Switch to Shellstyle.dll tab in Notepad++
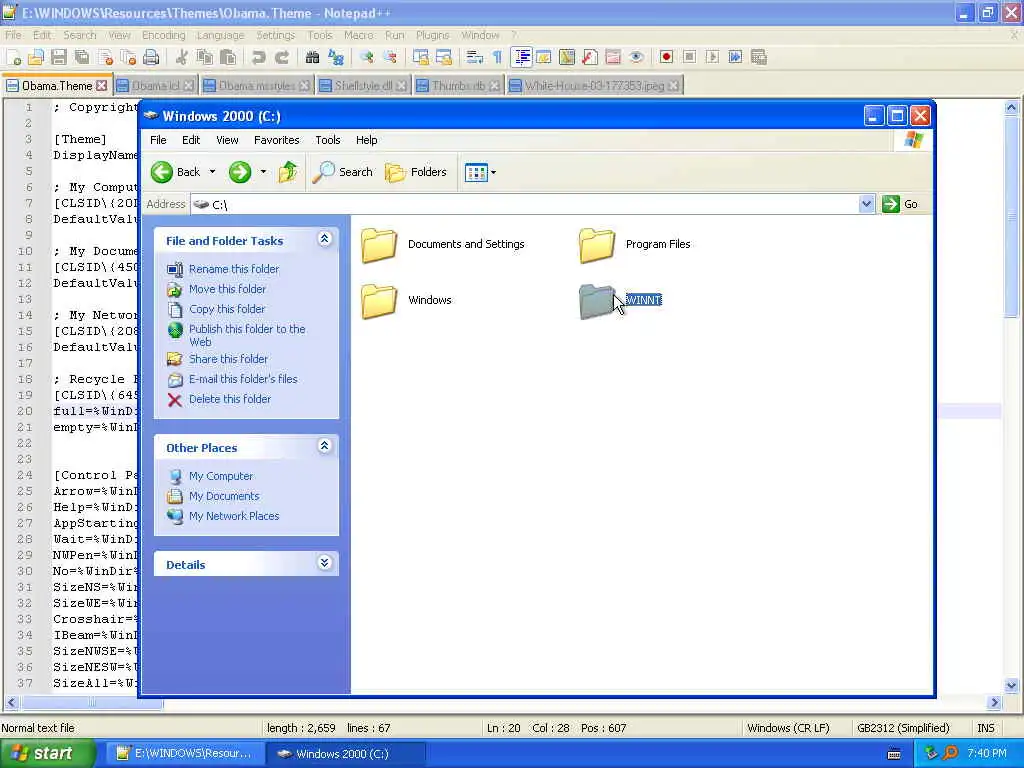 tap(363, 86)
